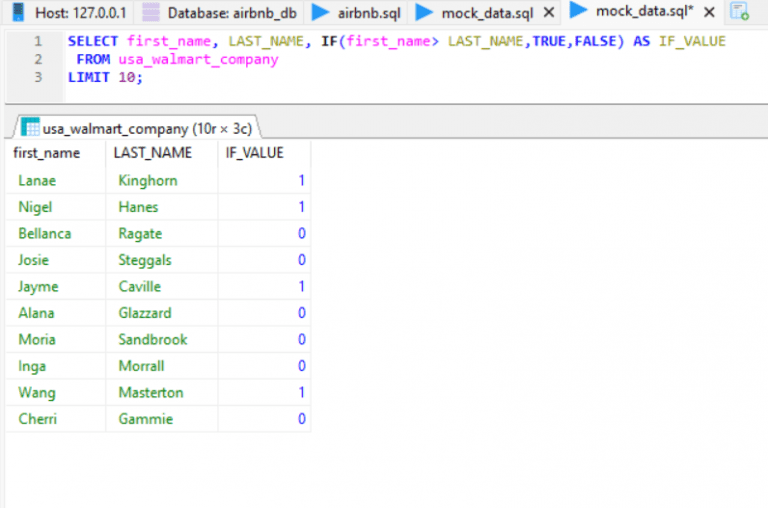The image size is (768, 508).
Task: Switch to Database: airbnb_db tab
Action: pyautogui.click(x=220, y=12)
